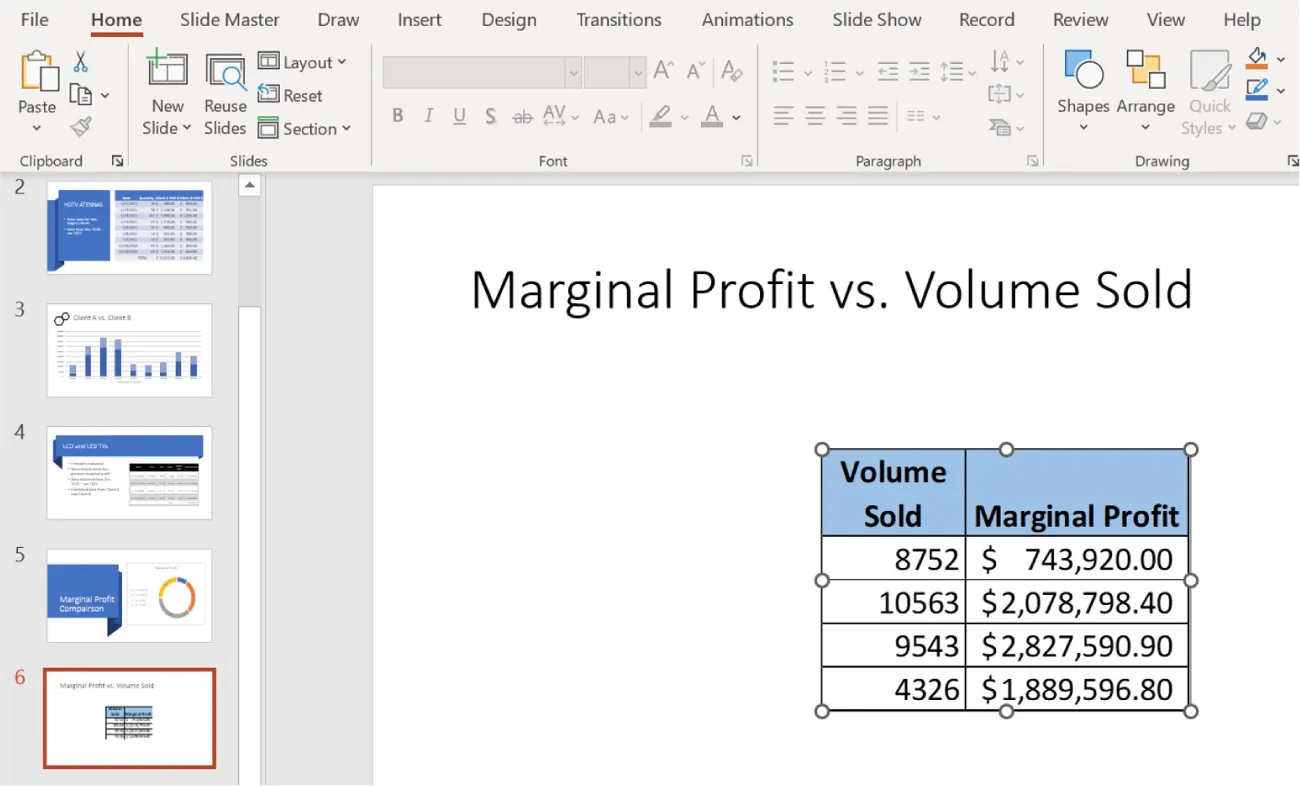Click the New Slide button

[x=167, y=73]
